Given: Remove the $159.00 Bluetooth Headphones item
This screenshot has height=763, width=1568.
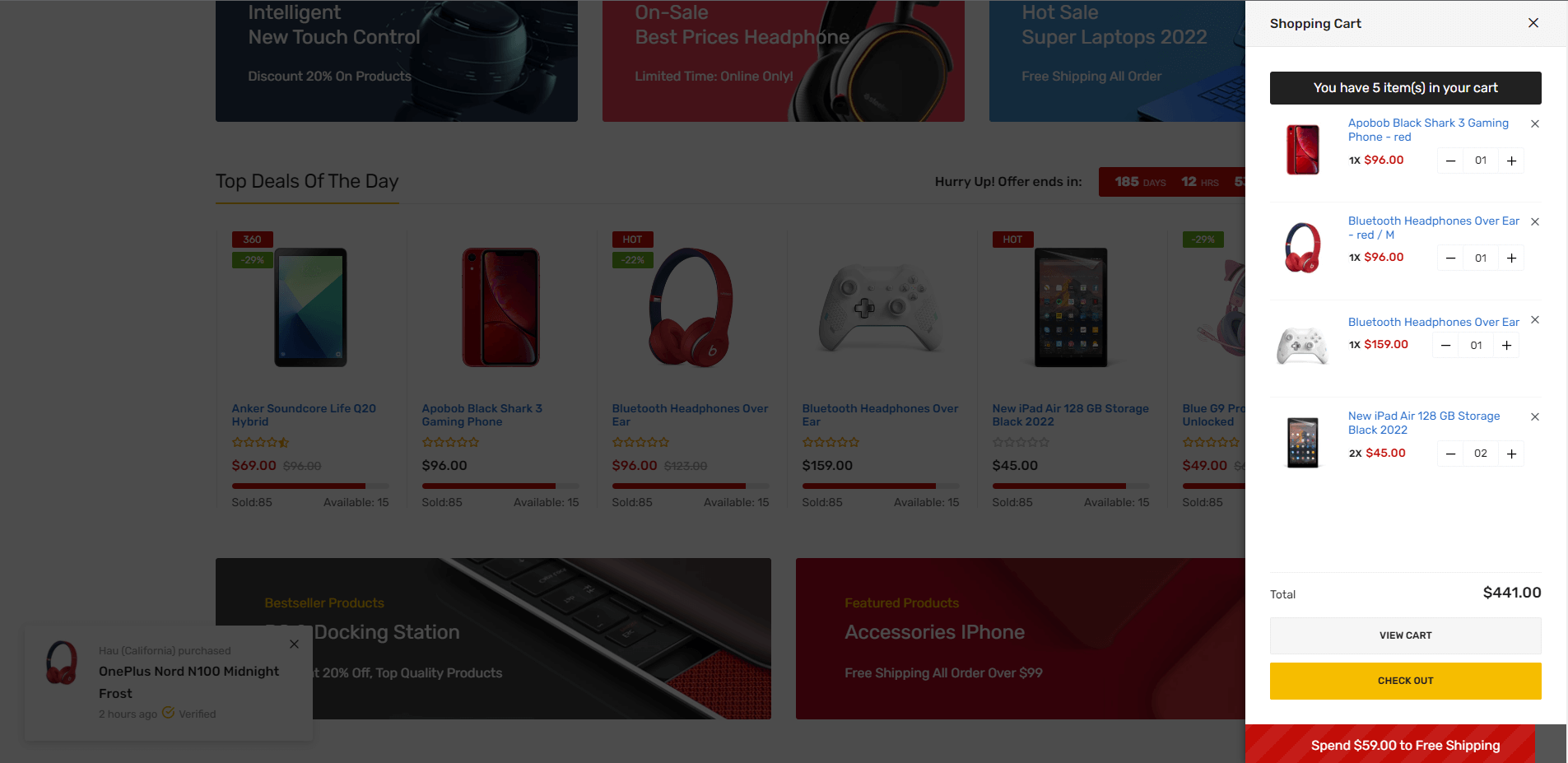Looking at the screenshot, I should (1534, 320).
